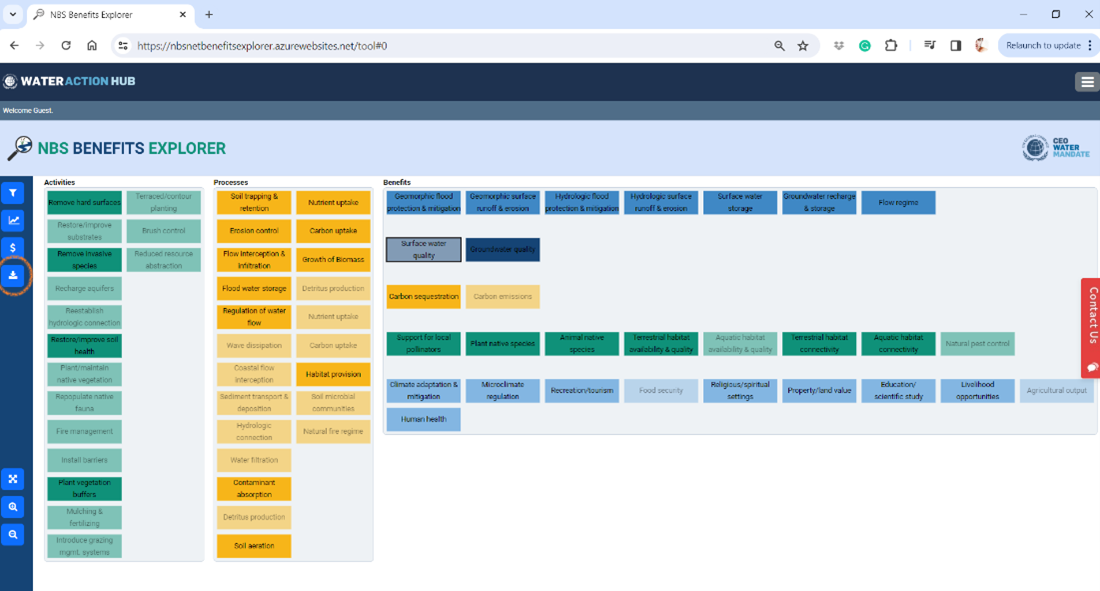Reload the page with refresh icon
1100x591 pixels.
pyautogui.click(x=66, y=46)
